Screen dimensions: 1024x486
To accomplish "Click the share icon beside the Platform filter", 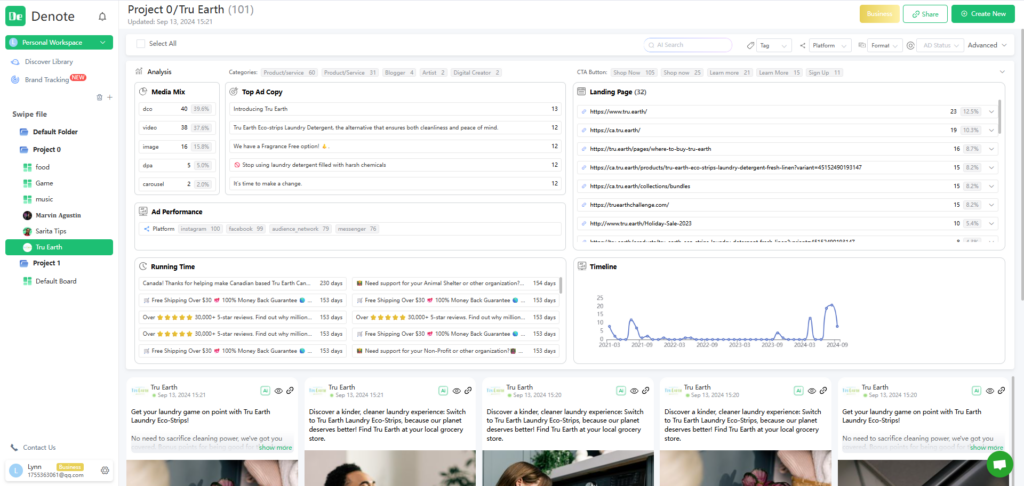I will click(x=802, y=46).
